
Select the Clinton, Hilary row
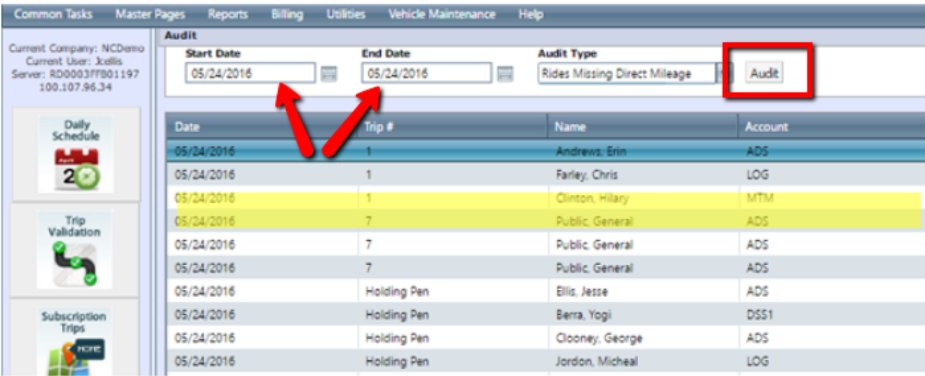pyautogui.click(x=546, y=198)
